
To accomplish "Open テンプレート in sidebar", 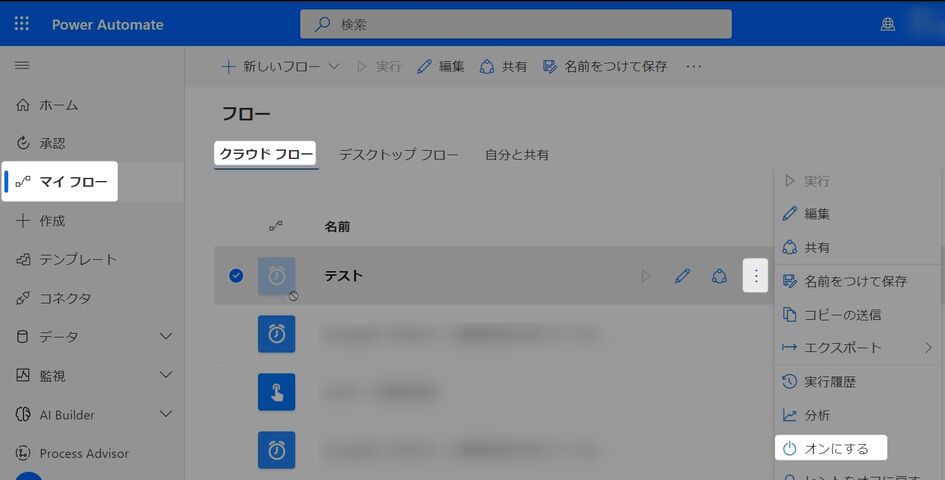I will coord(66,259).
